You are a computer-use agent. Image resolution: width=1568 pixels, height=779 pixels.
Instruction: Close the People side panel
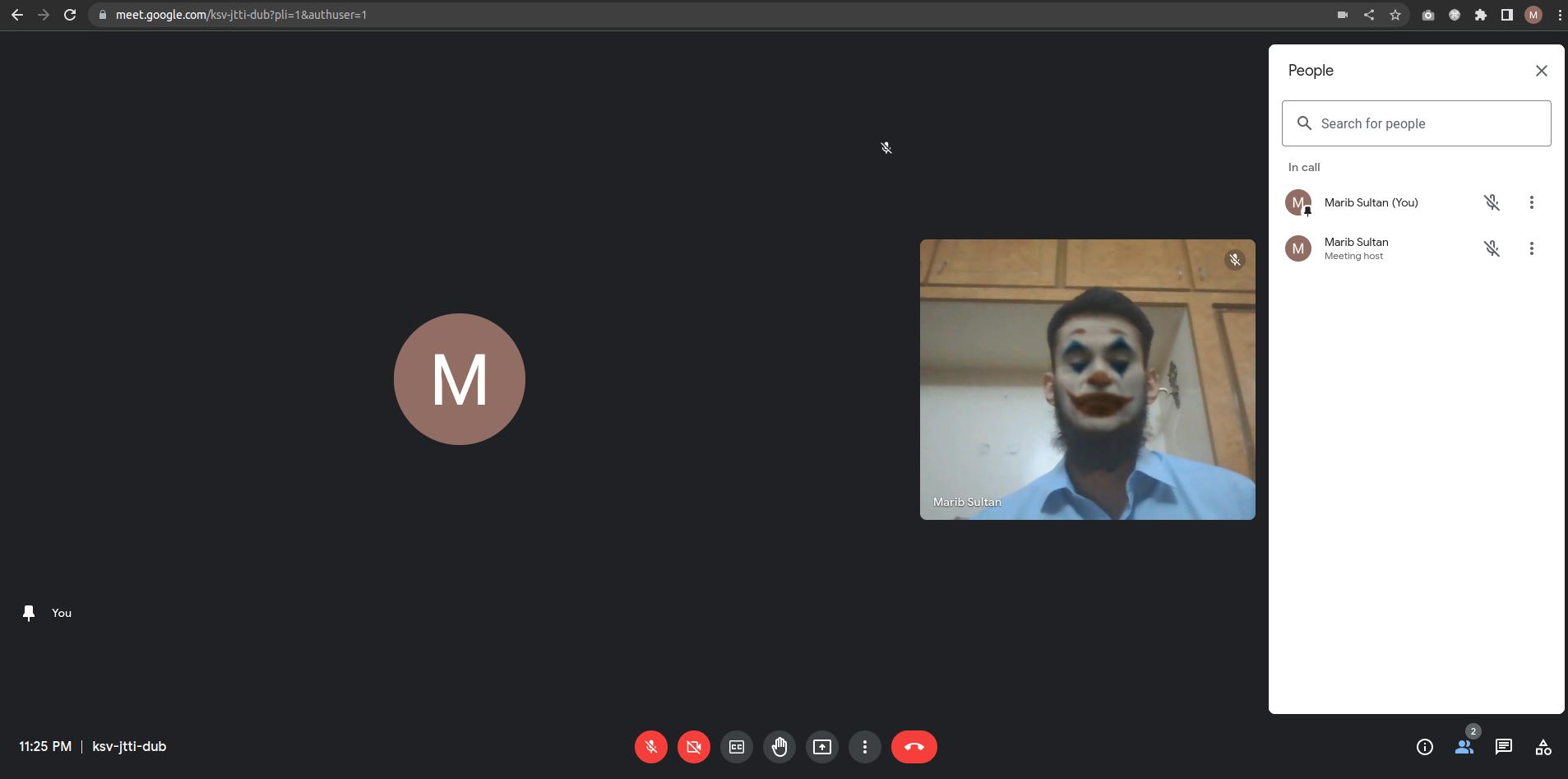click(1541, 71)
